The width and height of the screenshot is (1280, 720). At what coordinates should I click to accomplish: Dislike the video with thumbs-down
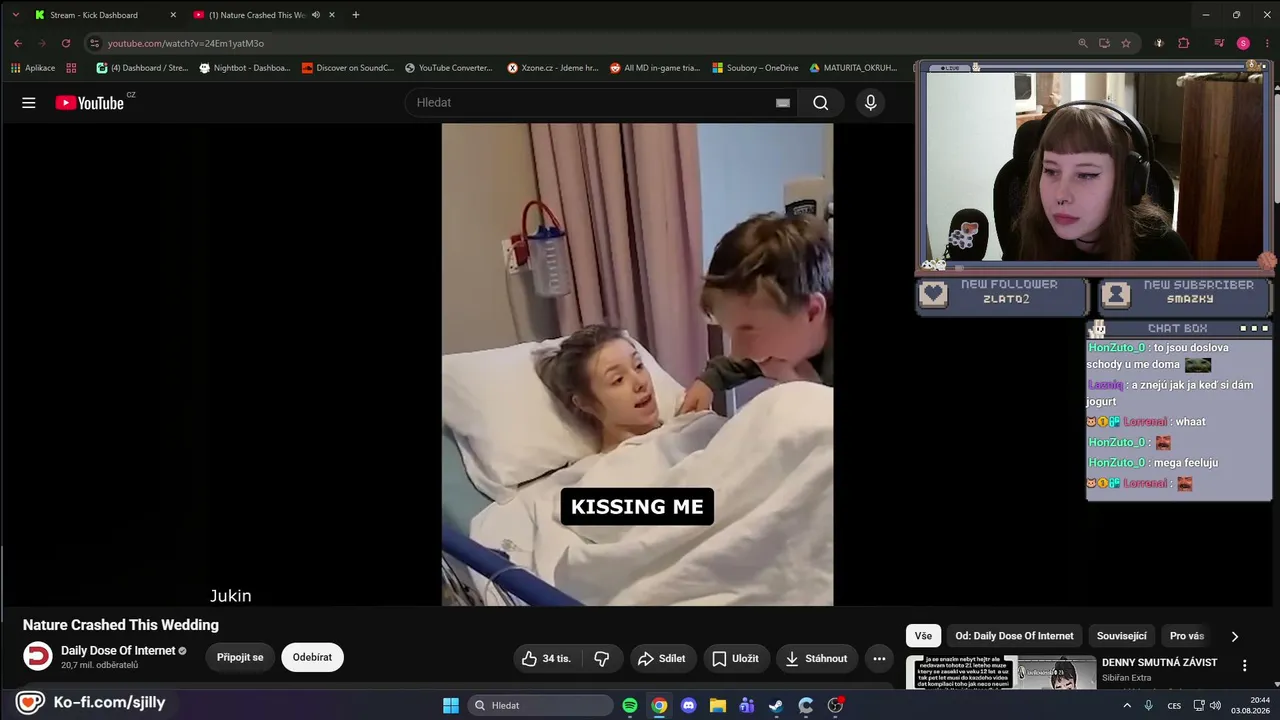point(602,658)
